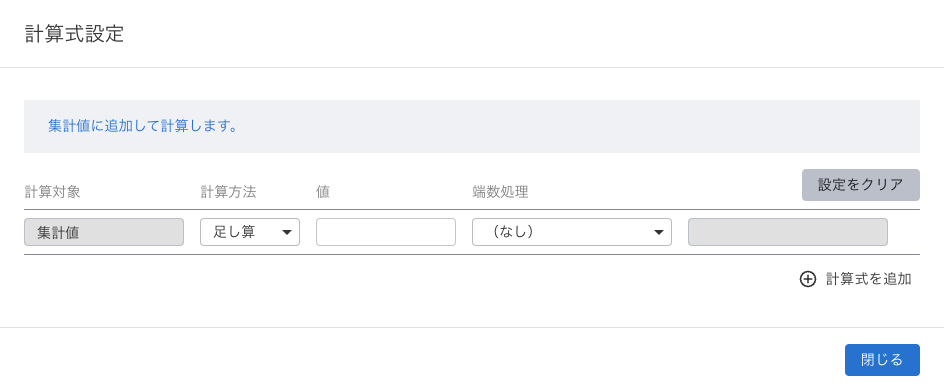Expand the 端数処理 dropdown showing (なし)
944x392 pixels.
click(572, 232)
